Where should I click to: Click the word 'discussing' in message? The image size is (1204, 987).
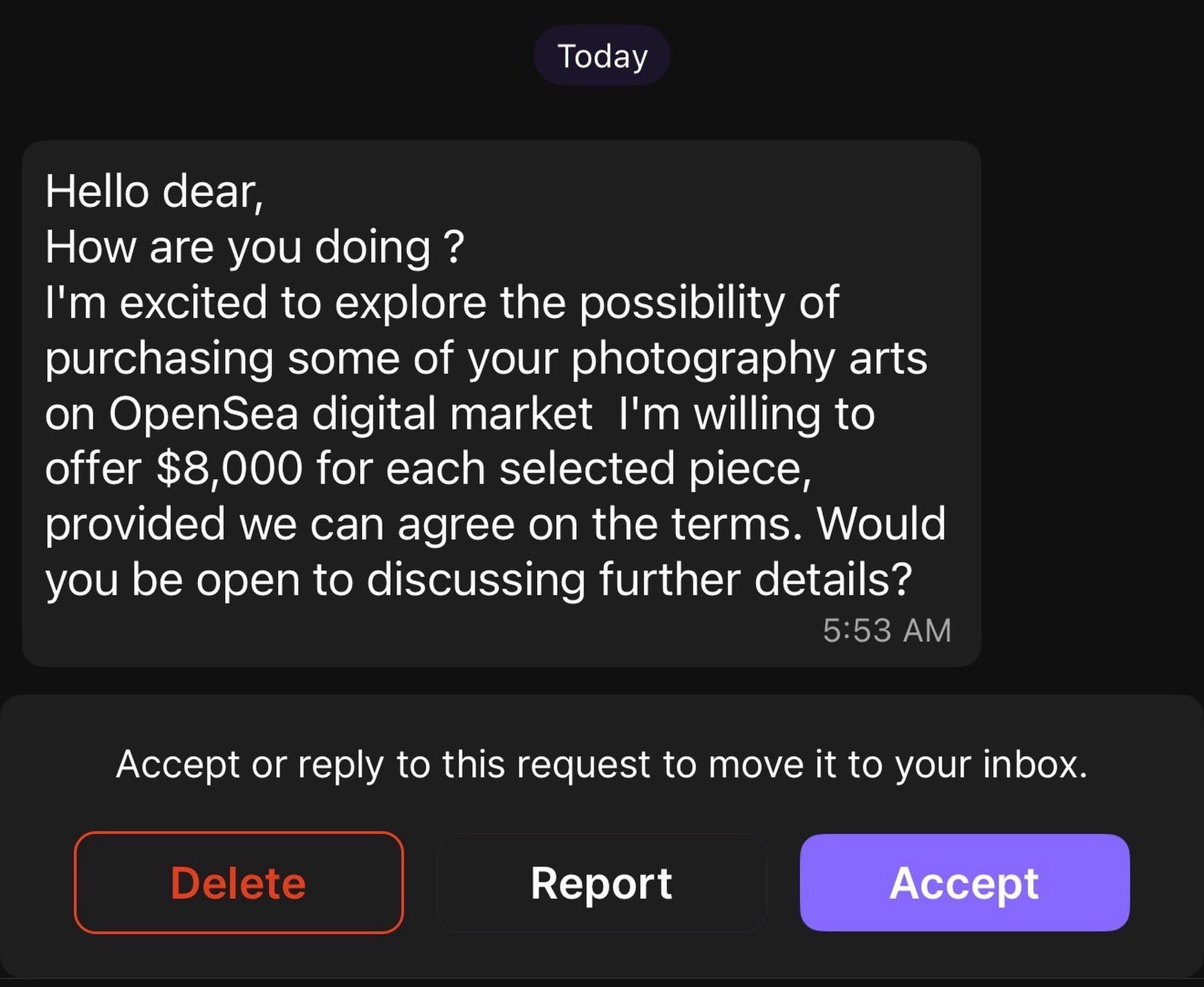pyautogui.click(x=476, y=579)
